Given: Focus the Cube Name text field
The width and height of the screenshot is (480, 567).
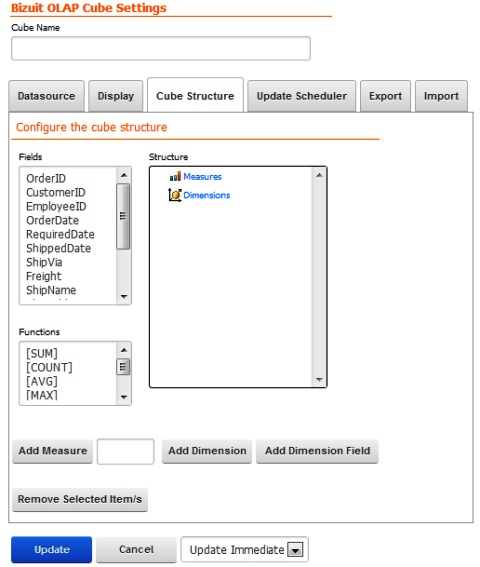Looking at the screenshot, I should tap(161, 48).
